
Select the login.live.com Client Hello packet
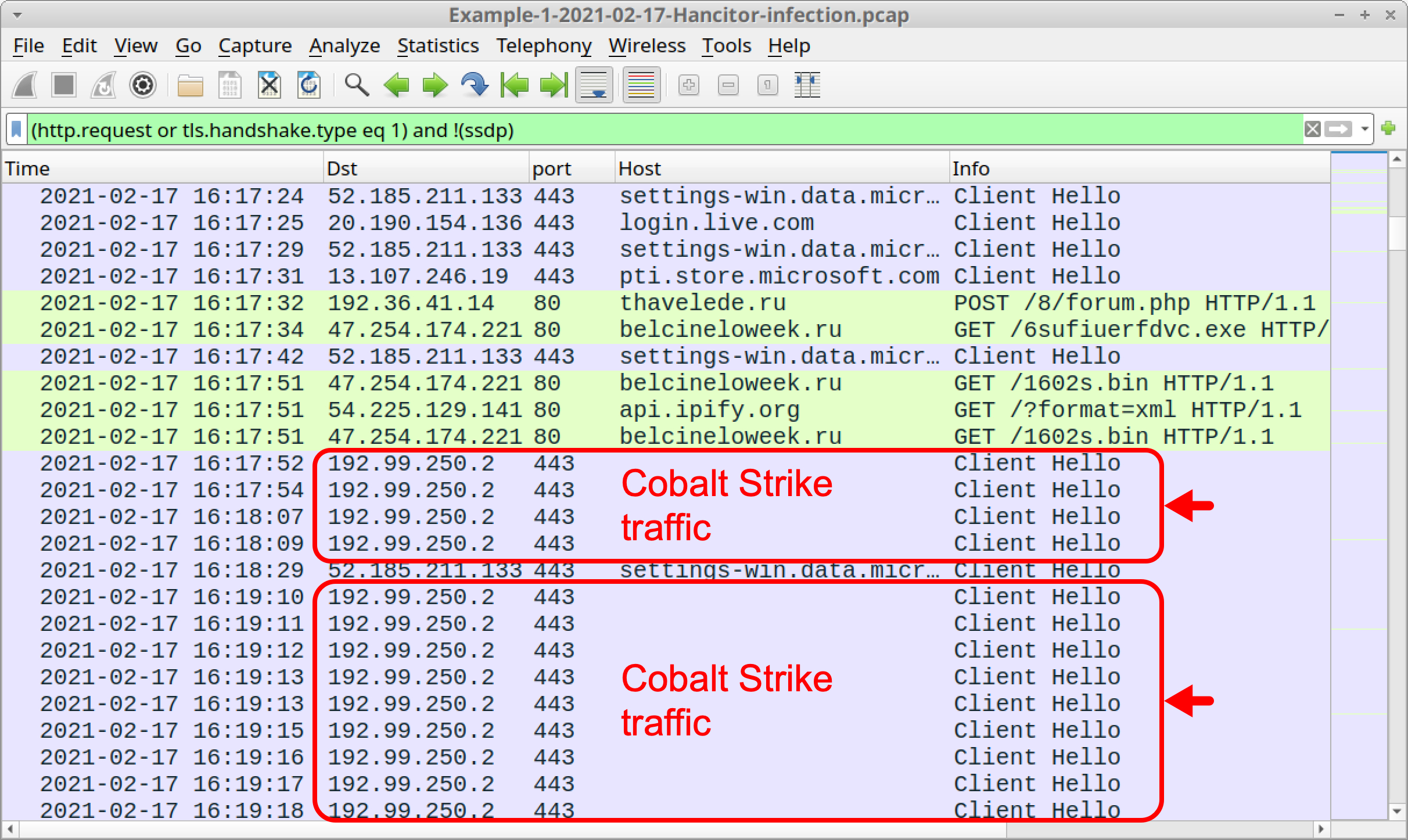(666, 223)
